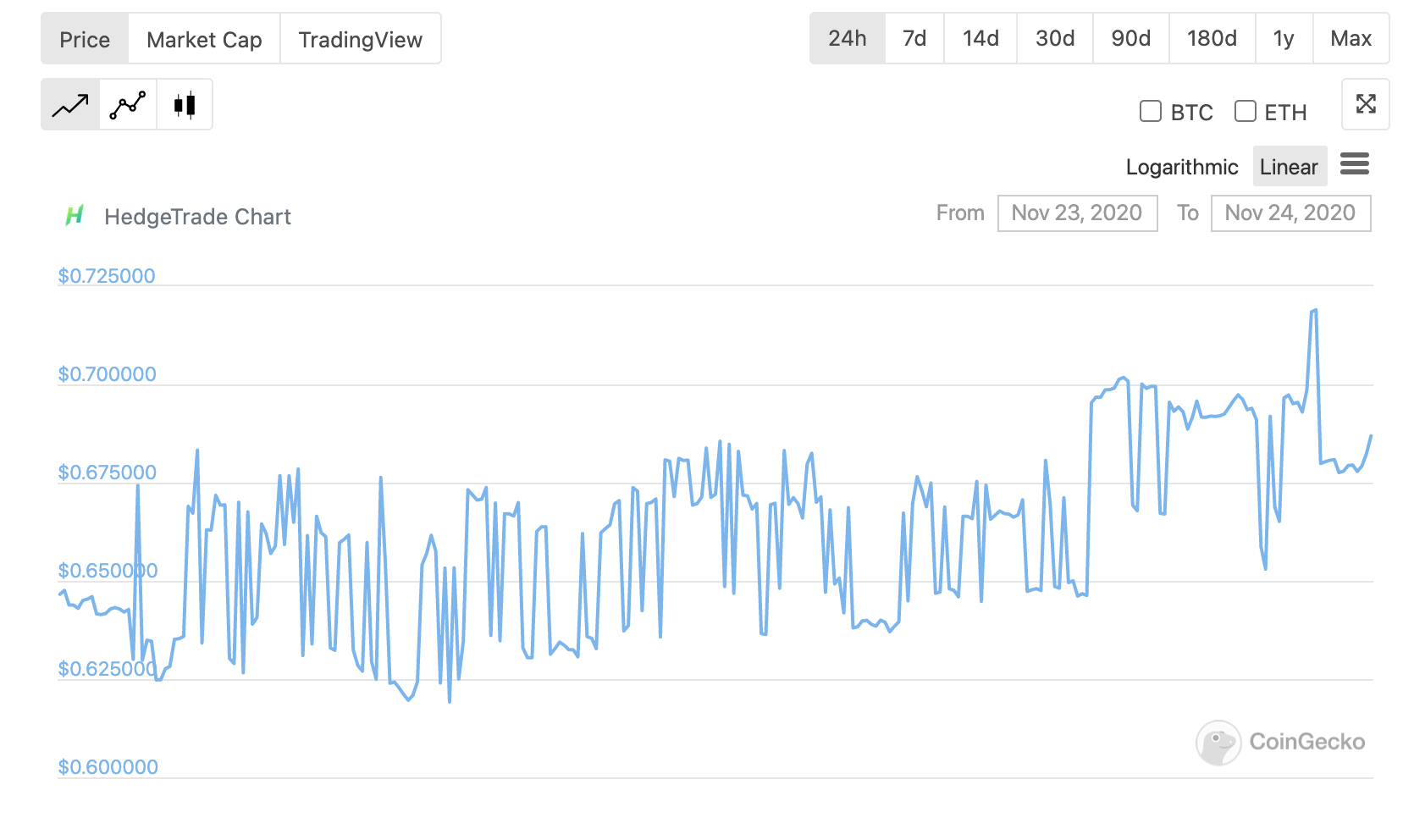Select the Max time range
Image resolution: width=1414 pixels, height=840 pixels.
point(1350,38)
